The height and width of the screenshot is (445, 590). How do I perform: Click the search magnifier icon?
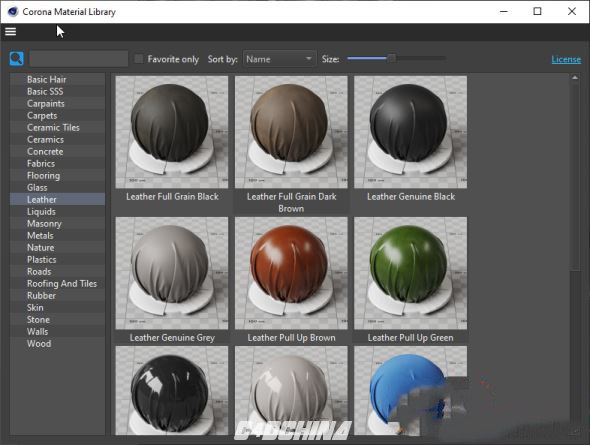click(x=17, y=59)
